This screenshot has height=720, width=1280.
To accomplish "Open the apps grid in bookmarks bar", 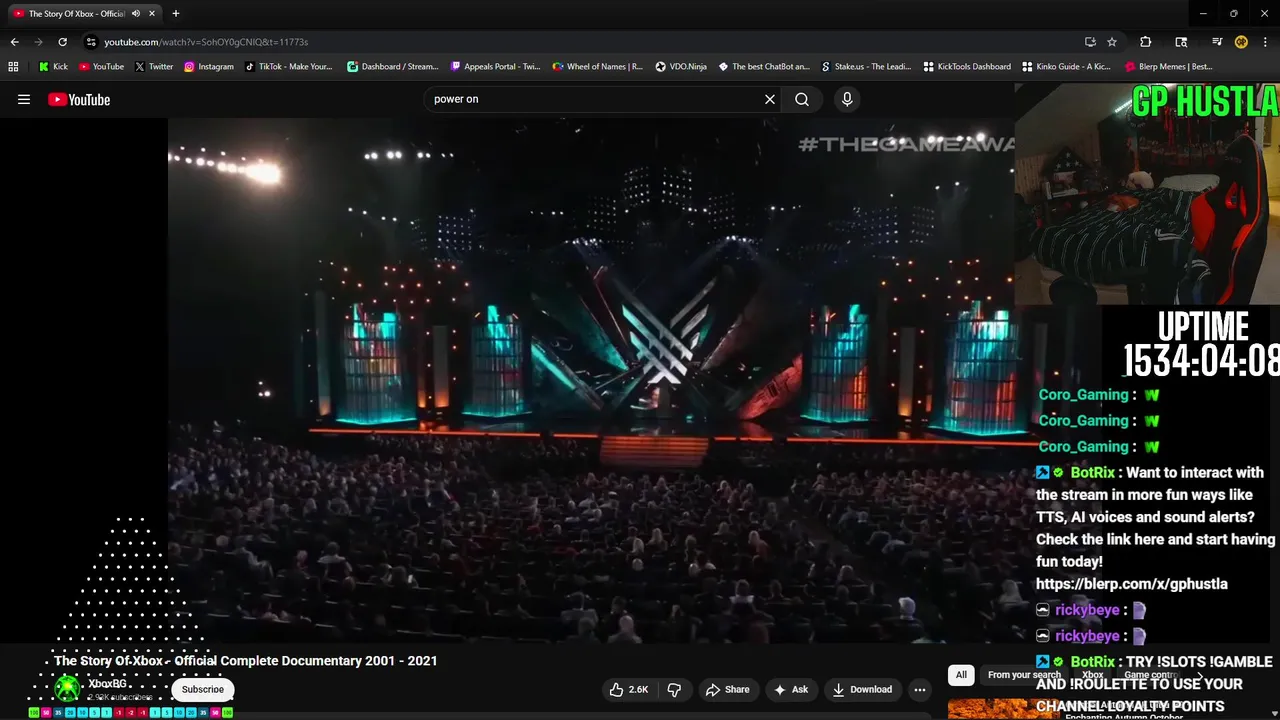I will tap(13, 67).
